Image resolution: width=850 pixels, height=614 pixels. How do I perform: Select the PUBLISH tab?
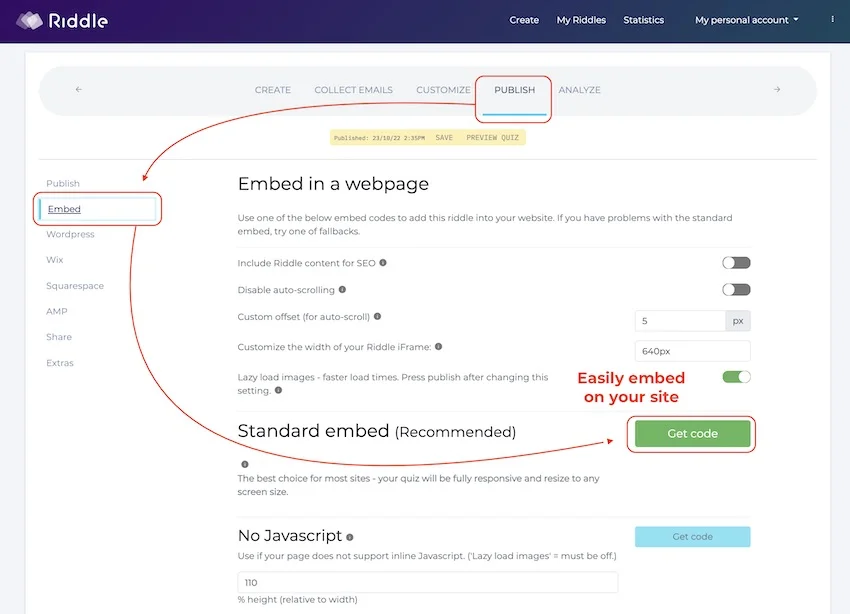tap(514, 90)
